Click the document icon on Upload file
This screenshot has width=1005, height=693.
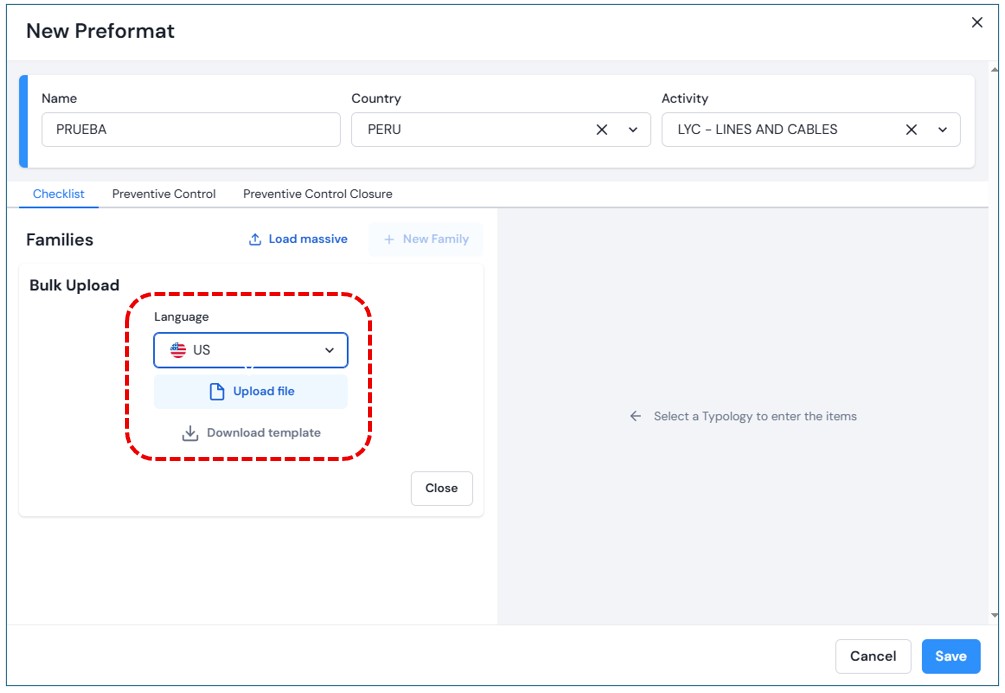[217, 392]
